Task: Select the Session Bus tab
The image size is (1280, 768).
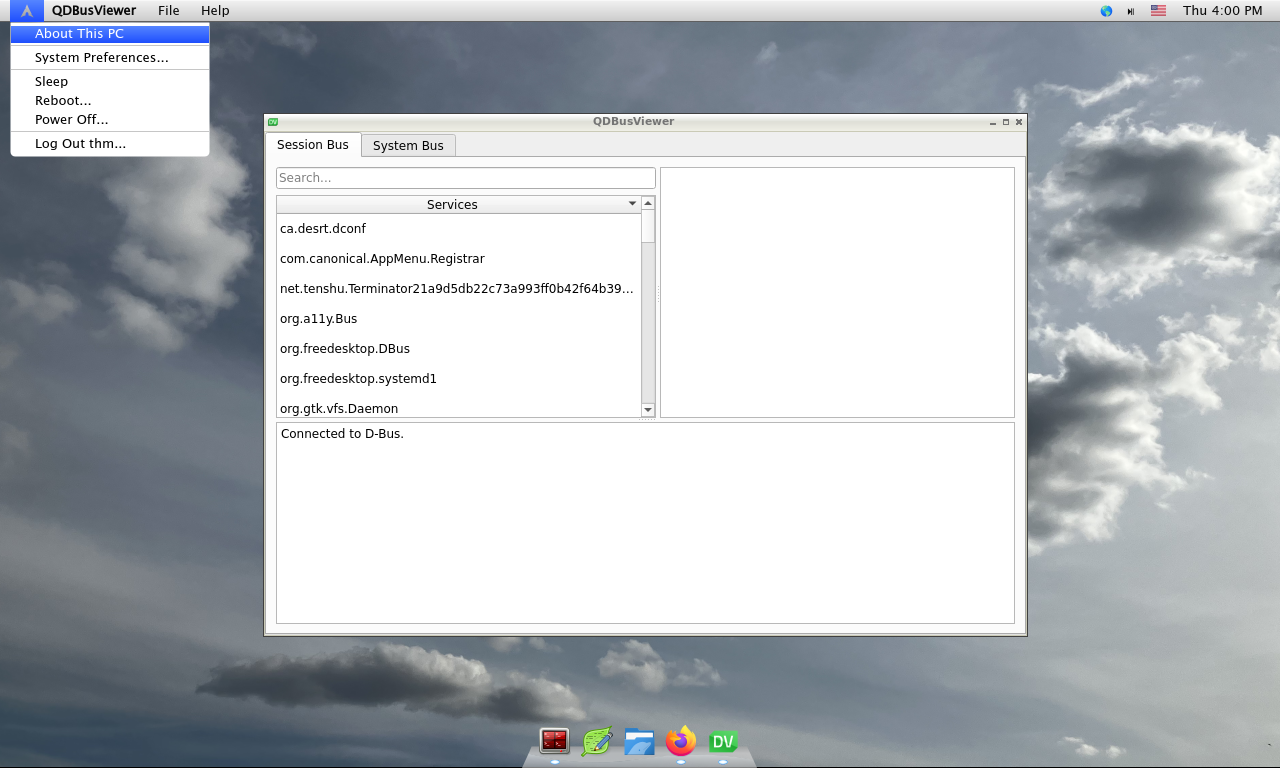Action: pos(313,145)
